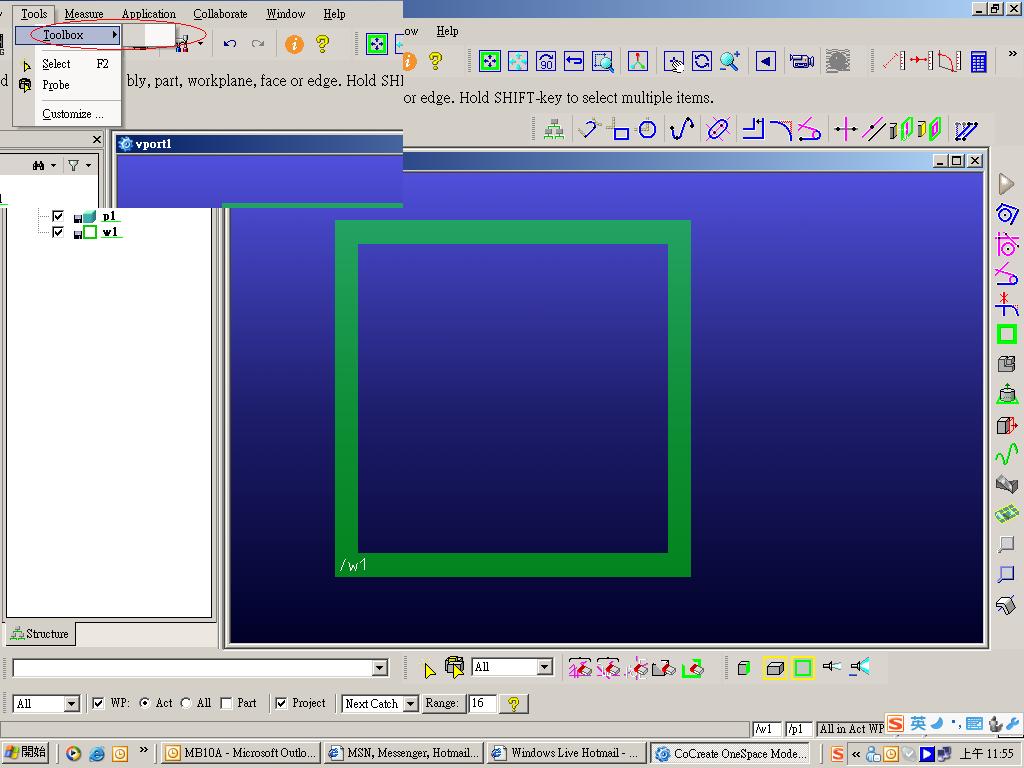Uncheck the p1 part checkbox
The height and width of the screenshot is (768, 1024).
coord(57,216)
